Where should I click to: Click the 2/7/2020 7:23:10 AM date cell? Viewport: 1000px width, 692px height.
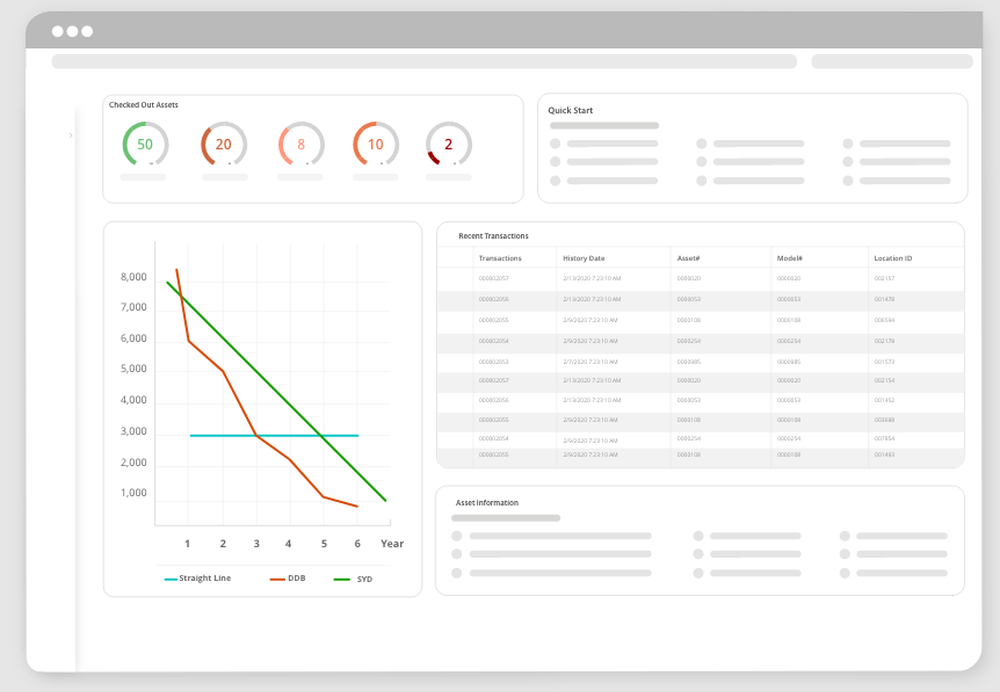[x=590, y=362]
